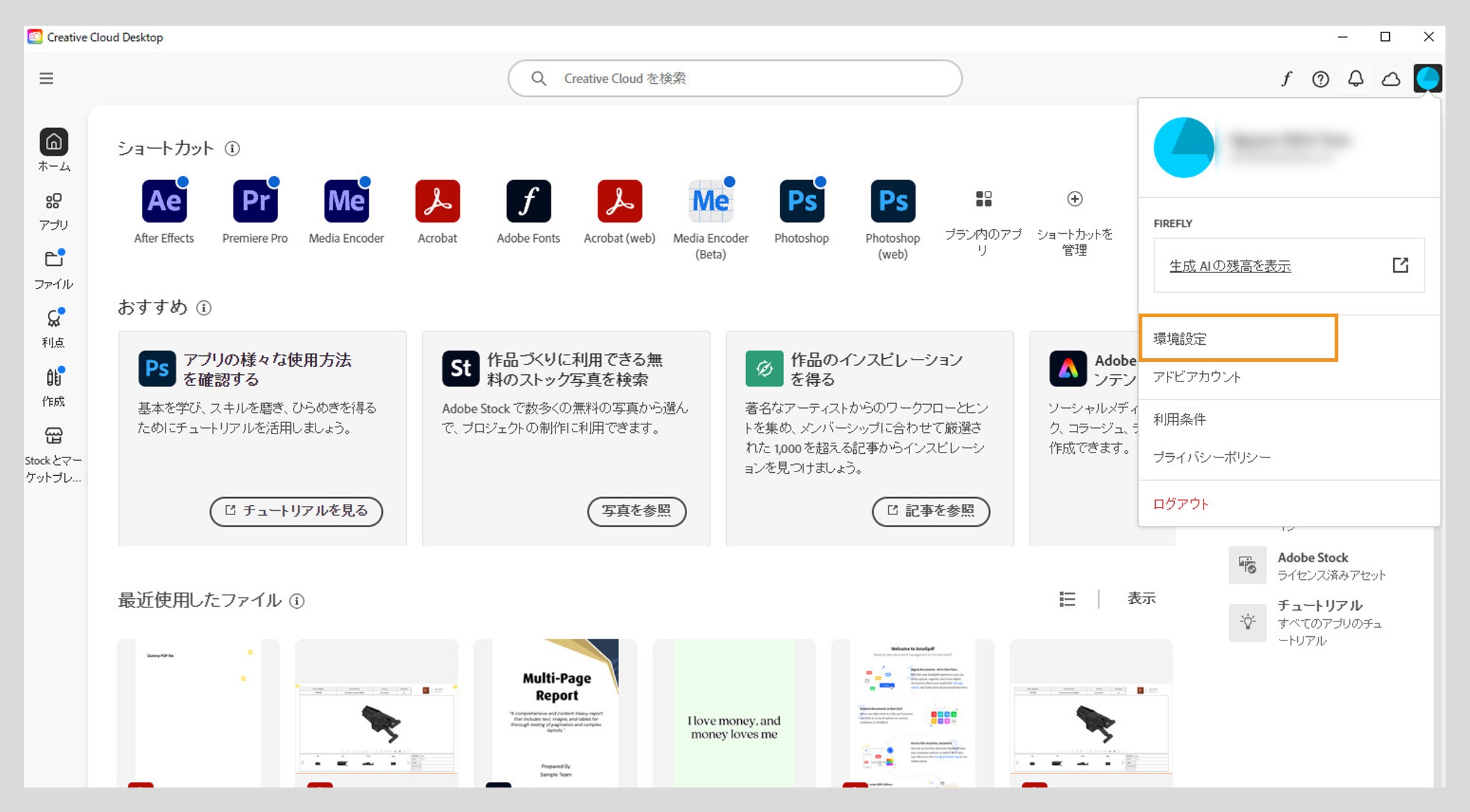Open After Effects from shortcuts
This screenshot has height=812, width=1470.
coord(164,200)
